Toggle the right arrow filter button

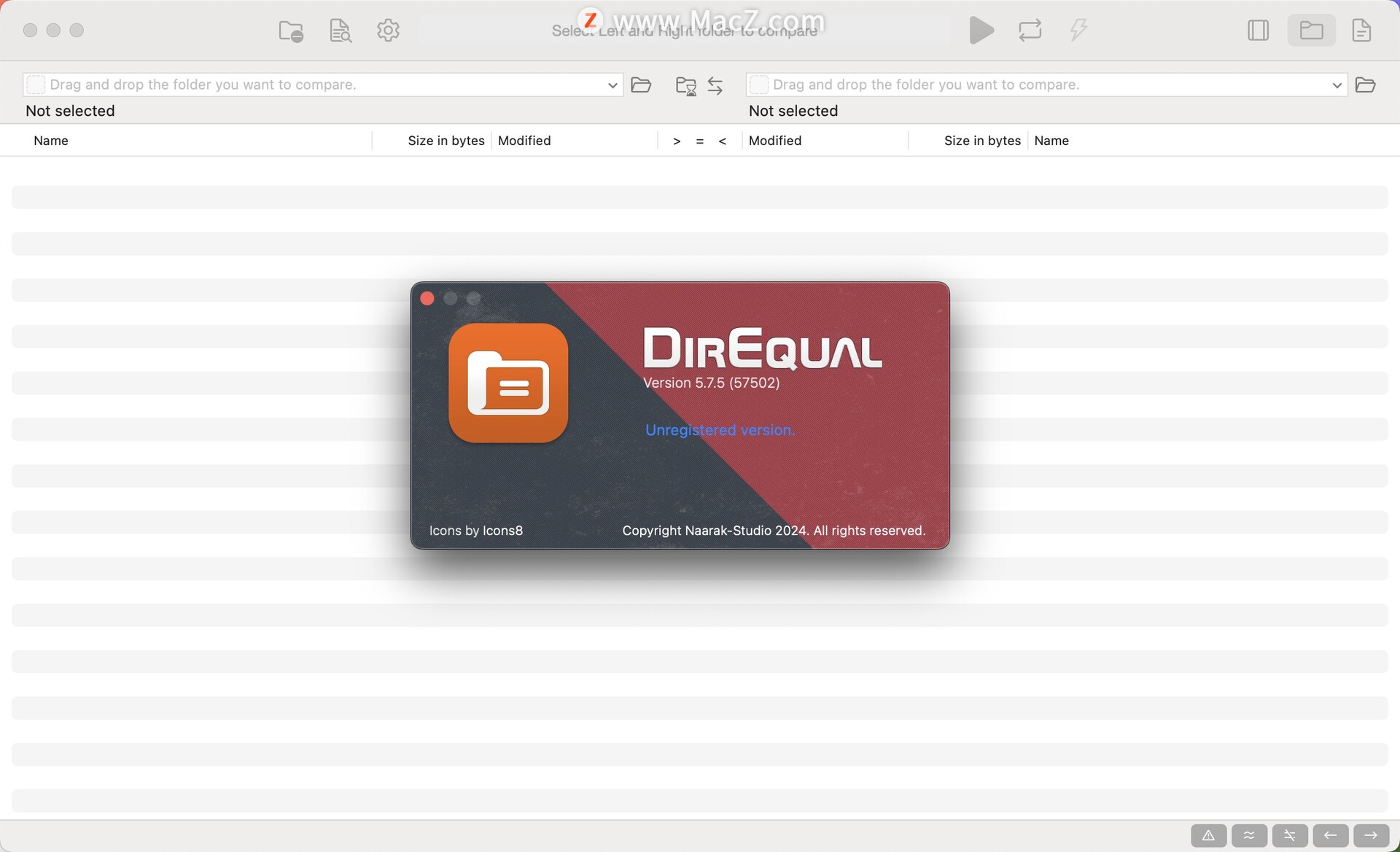pyautogui.click(x=1371, y=835)
